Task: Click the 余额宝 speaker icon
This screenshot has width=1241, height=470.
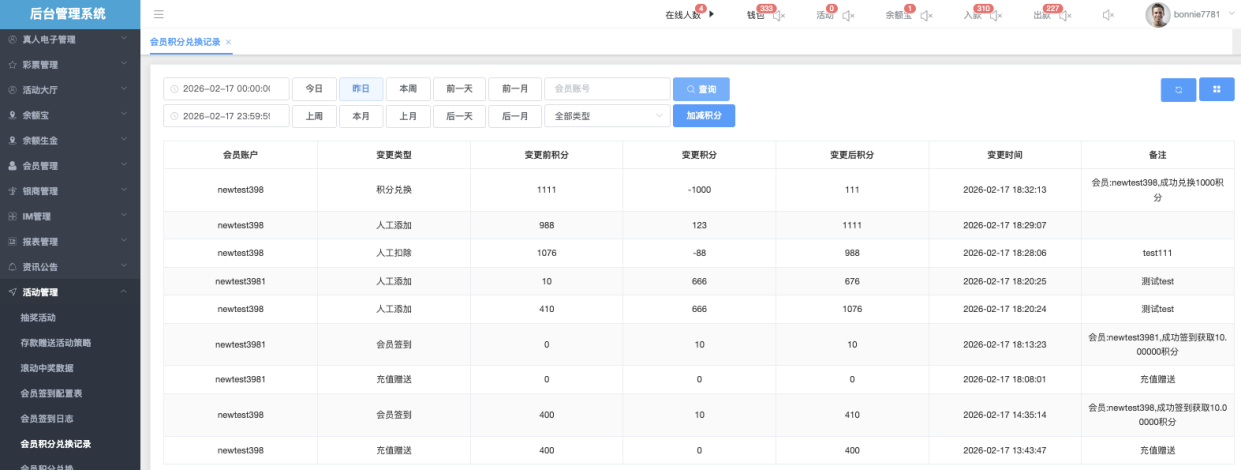Action: tap(926, 15)
